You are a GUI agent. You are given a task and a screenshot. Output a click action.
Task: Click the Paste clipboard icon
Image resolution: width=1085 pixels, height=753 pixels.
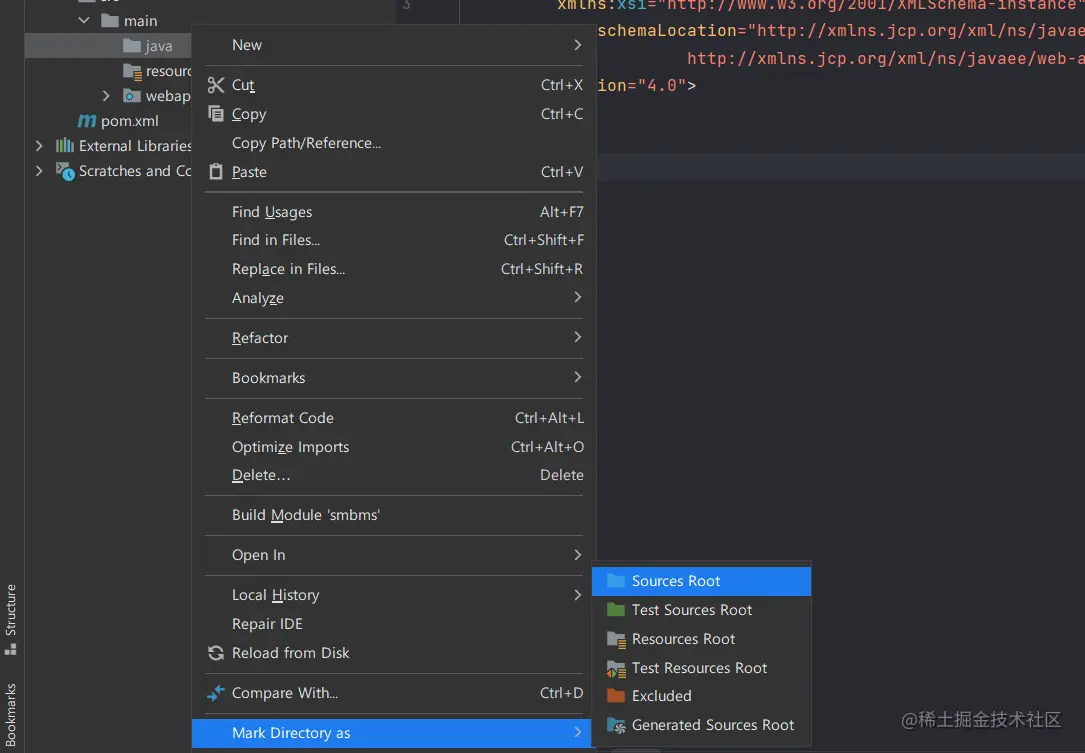(216, 171)
